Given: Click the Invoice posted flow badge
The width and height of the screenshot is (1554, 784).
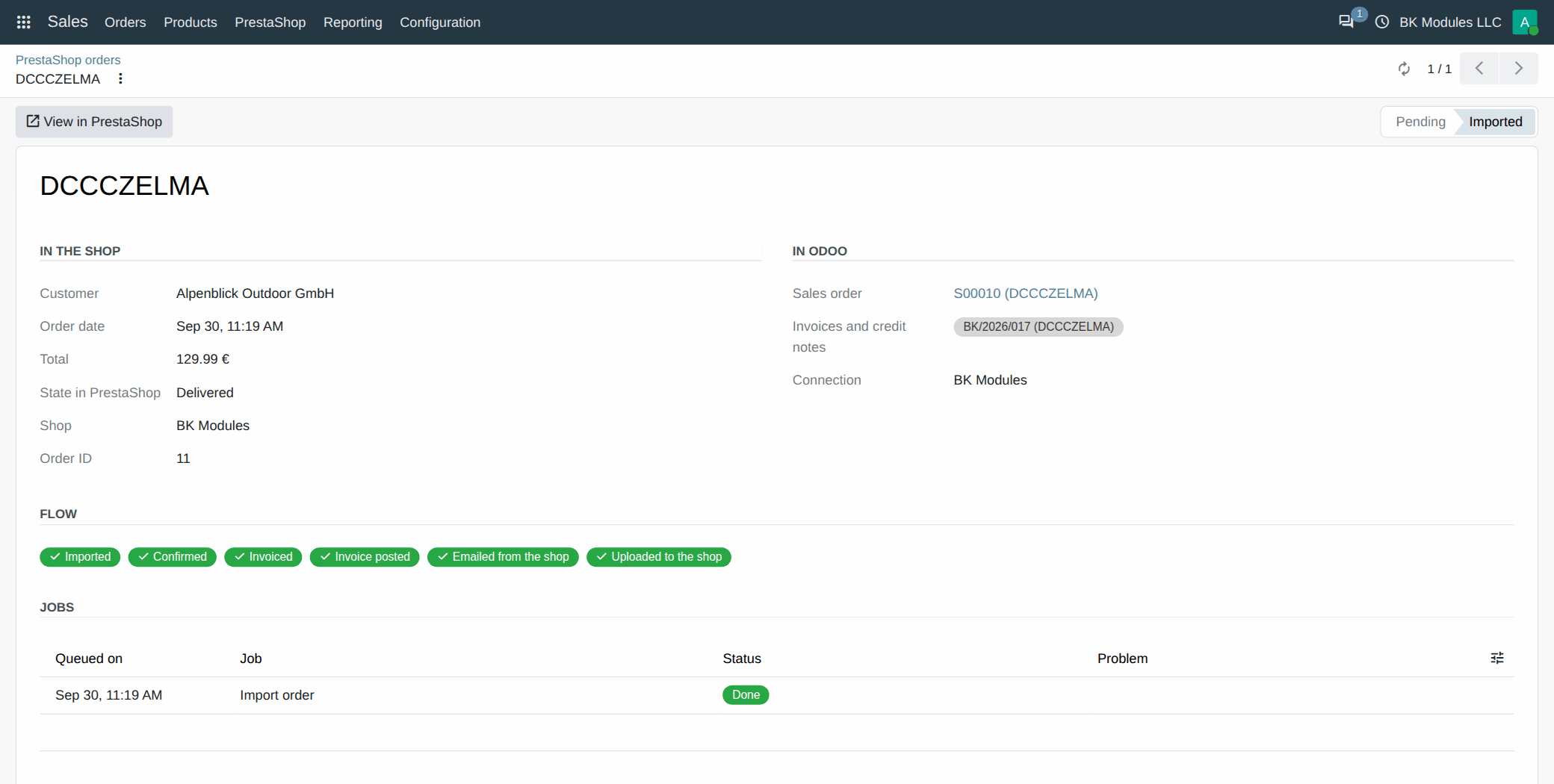Looking at the screenshot, I should (365, 557).
